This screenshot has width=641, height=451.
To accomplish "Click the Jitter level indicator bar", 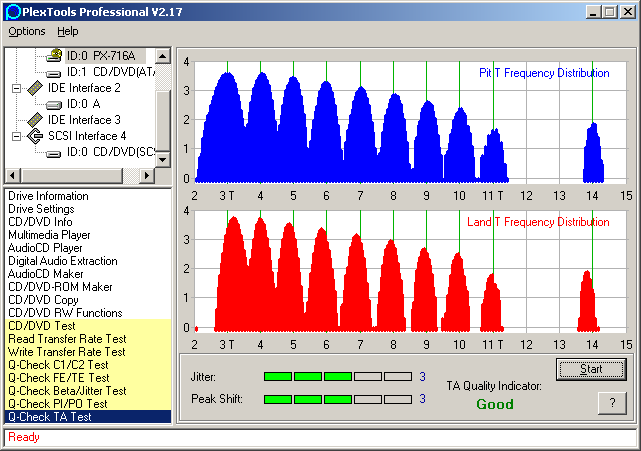I will 337,377.
